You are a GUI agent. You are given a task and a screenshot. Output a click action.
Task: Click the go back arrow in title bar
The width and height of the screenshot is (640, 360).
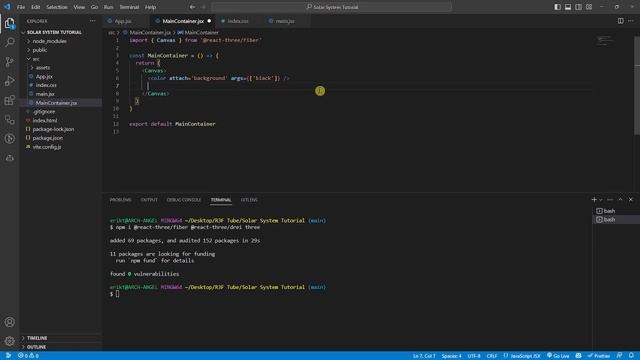click(x=192, y=7)
